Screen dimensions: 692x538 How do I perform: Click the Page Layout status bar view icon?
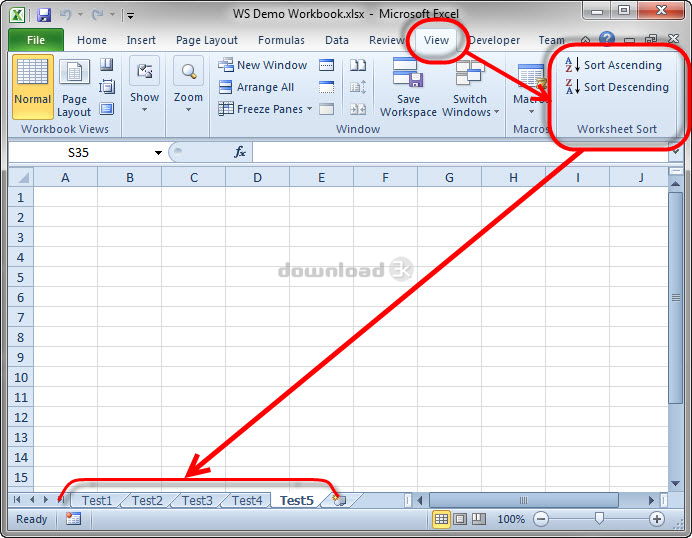click(460, 519)
